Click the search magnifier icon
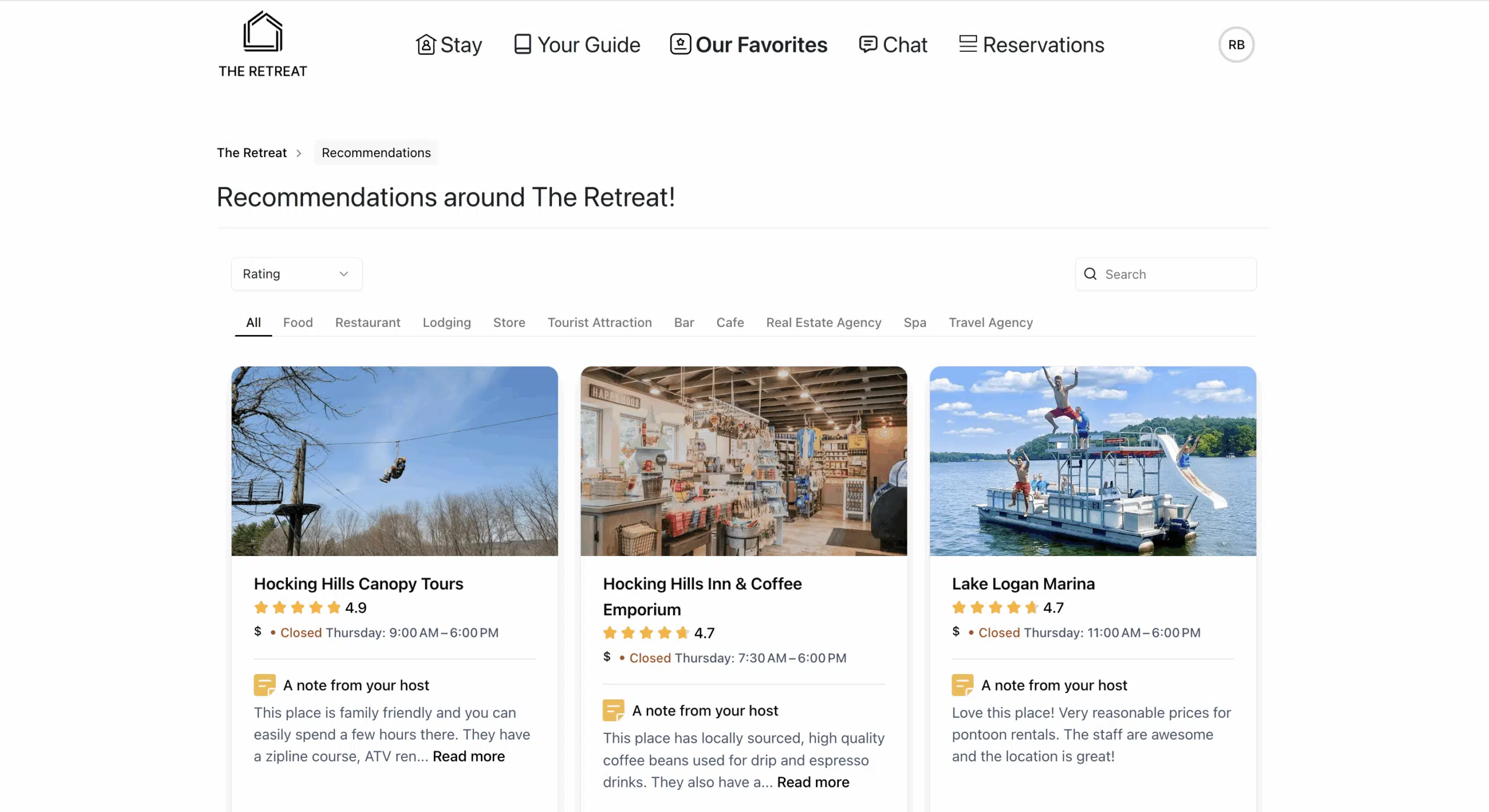 1090,274
